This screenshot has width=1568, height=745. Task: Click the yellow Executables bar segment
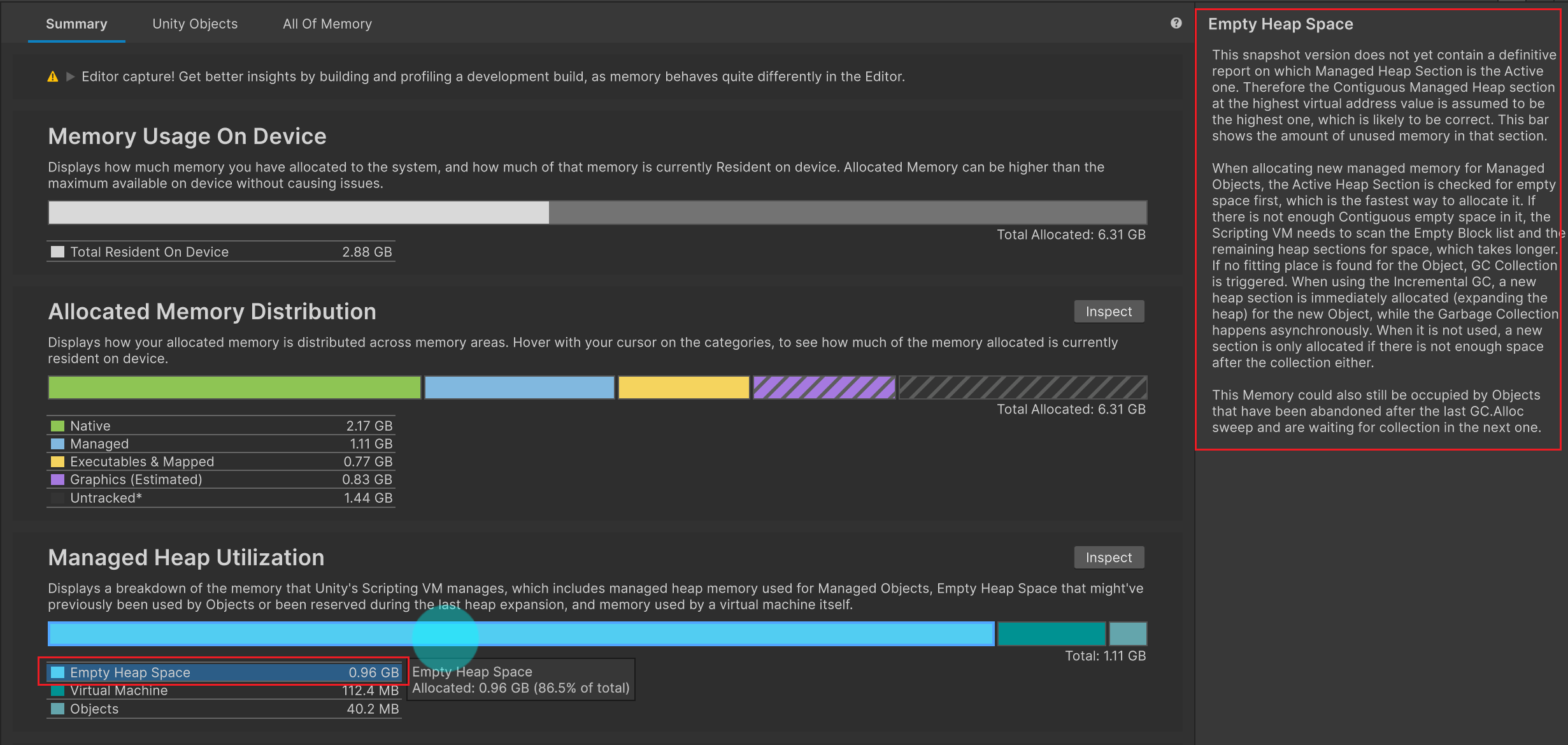tap(683, 387)
